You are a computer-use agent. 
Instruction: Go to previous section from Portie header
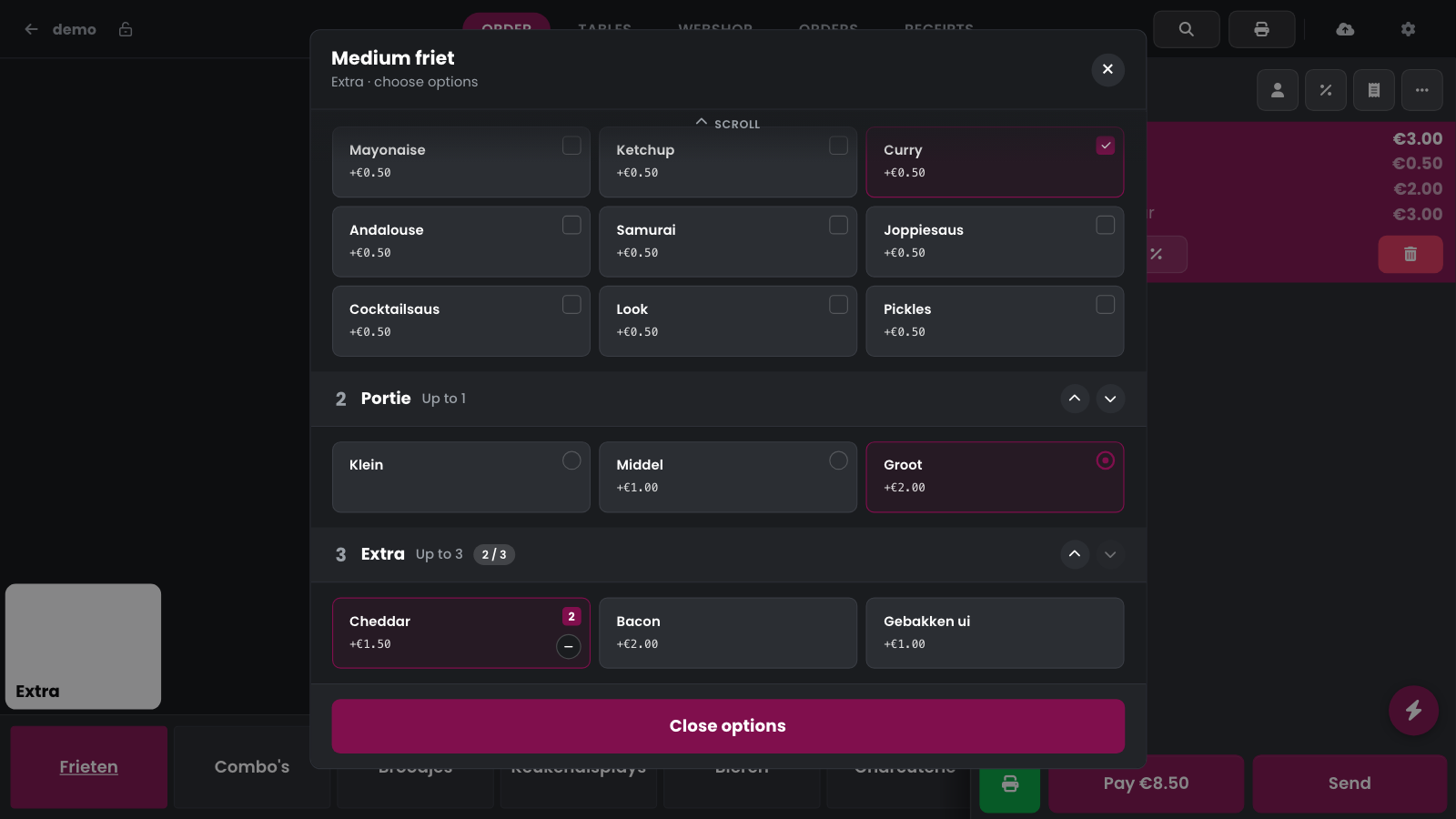1075,399
